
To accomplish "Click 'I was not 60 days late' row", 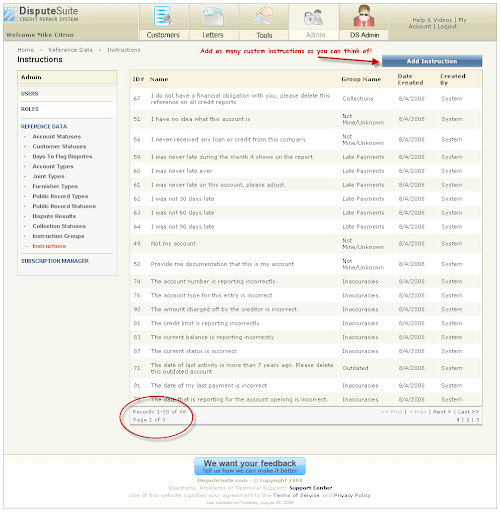I will pyautogui.click(x=182, y=213).
